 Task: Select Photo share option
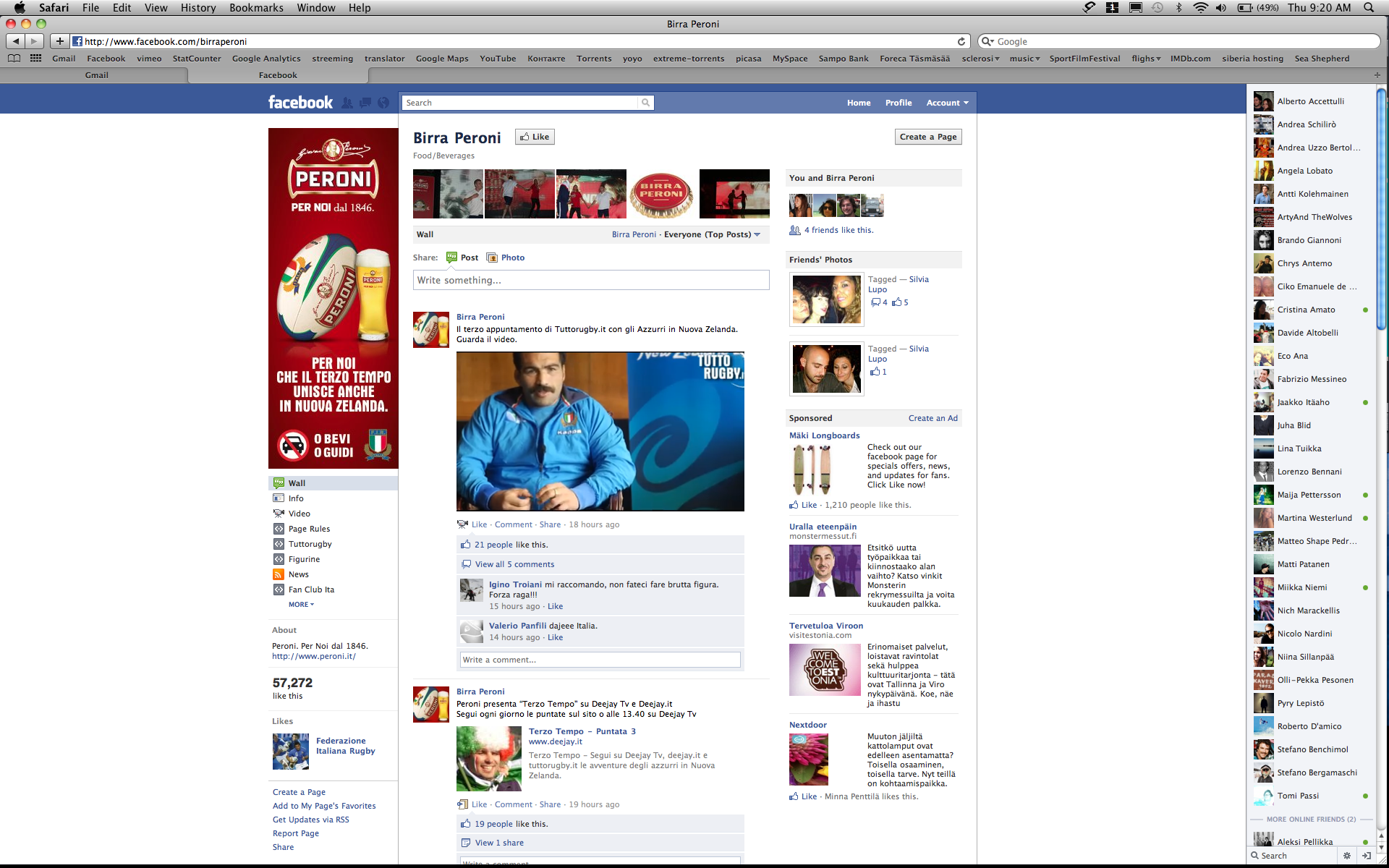point(506,258)
